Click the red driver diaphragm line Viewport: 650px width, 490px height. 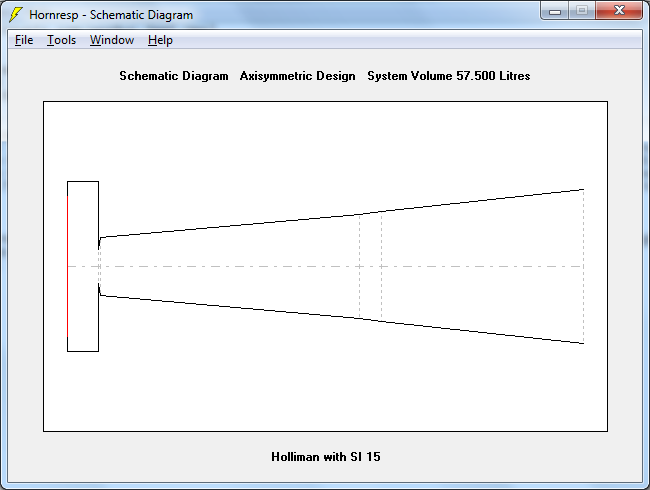click(x=68, y=267)
